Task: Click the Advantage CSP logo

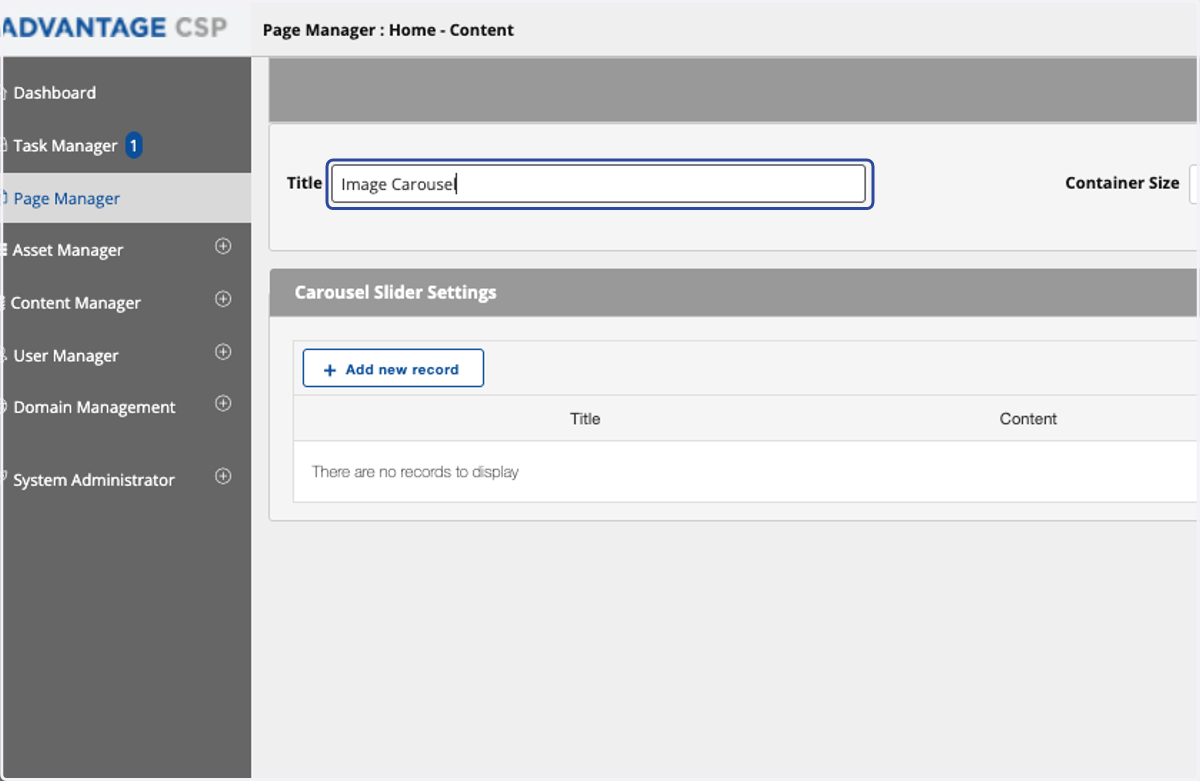Action: (x=114, y=27)
